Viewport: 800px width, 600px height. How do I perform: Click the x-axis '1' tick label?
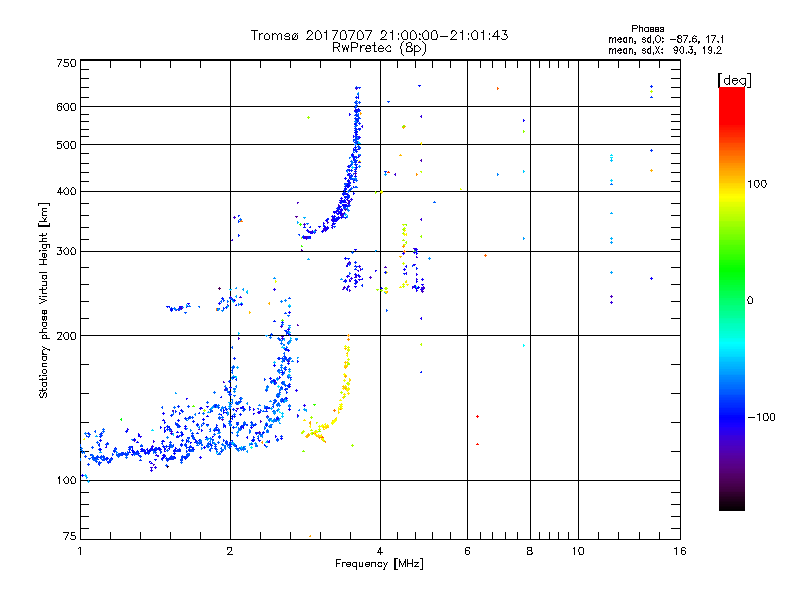pyautogui.click(x=80, y=551)
